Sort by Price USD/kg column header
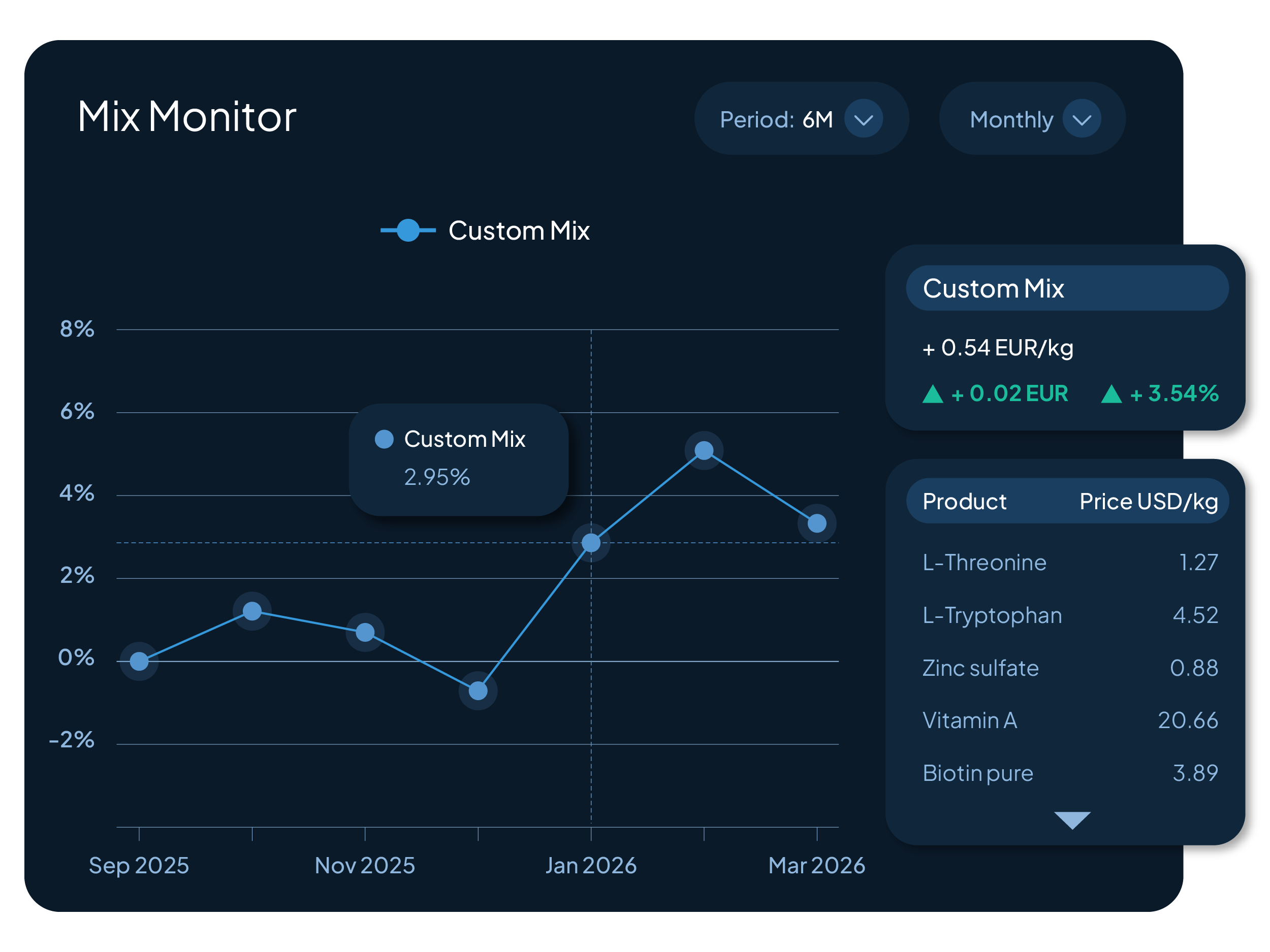1270x952 pixels. point(1148,502)
